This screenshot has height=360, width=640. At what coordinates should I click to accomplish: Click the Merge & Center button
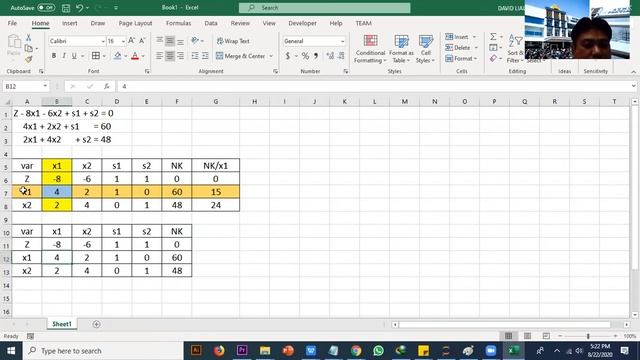(x=240, y=56)
